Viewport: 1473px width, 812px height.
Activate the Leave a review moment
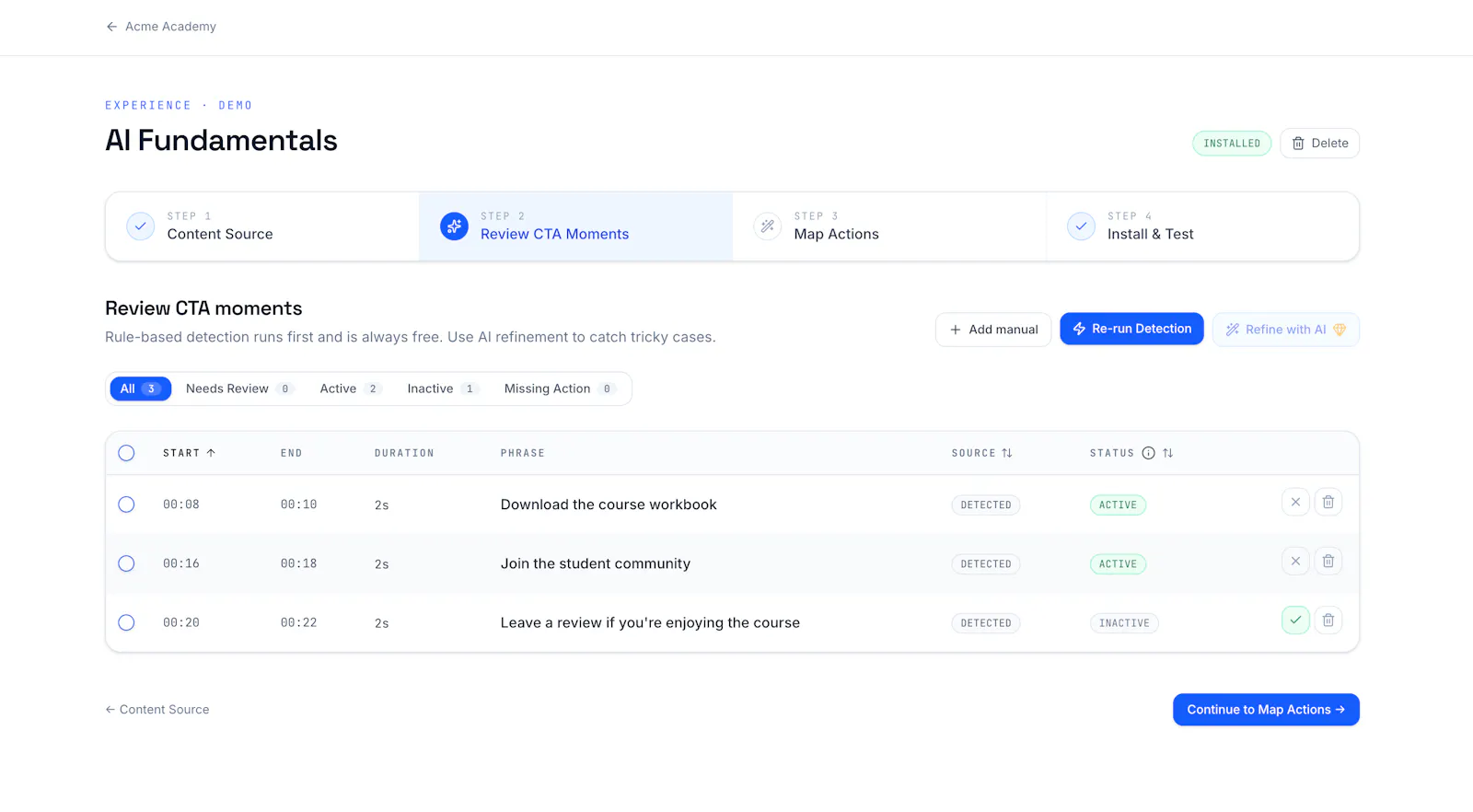point(1295,620)
